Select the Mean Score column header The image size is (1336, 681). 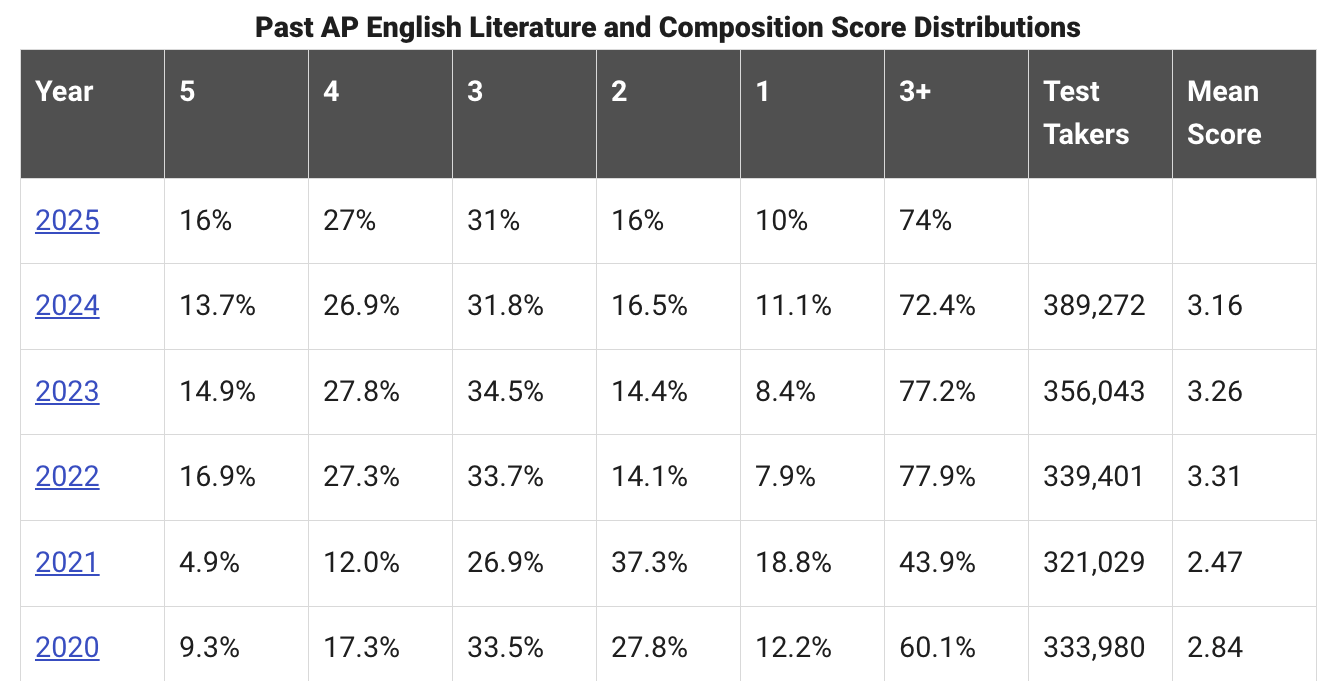tap(1224, 113)
